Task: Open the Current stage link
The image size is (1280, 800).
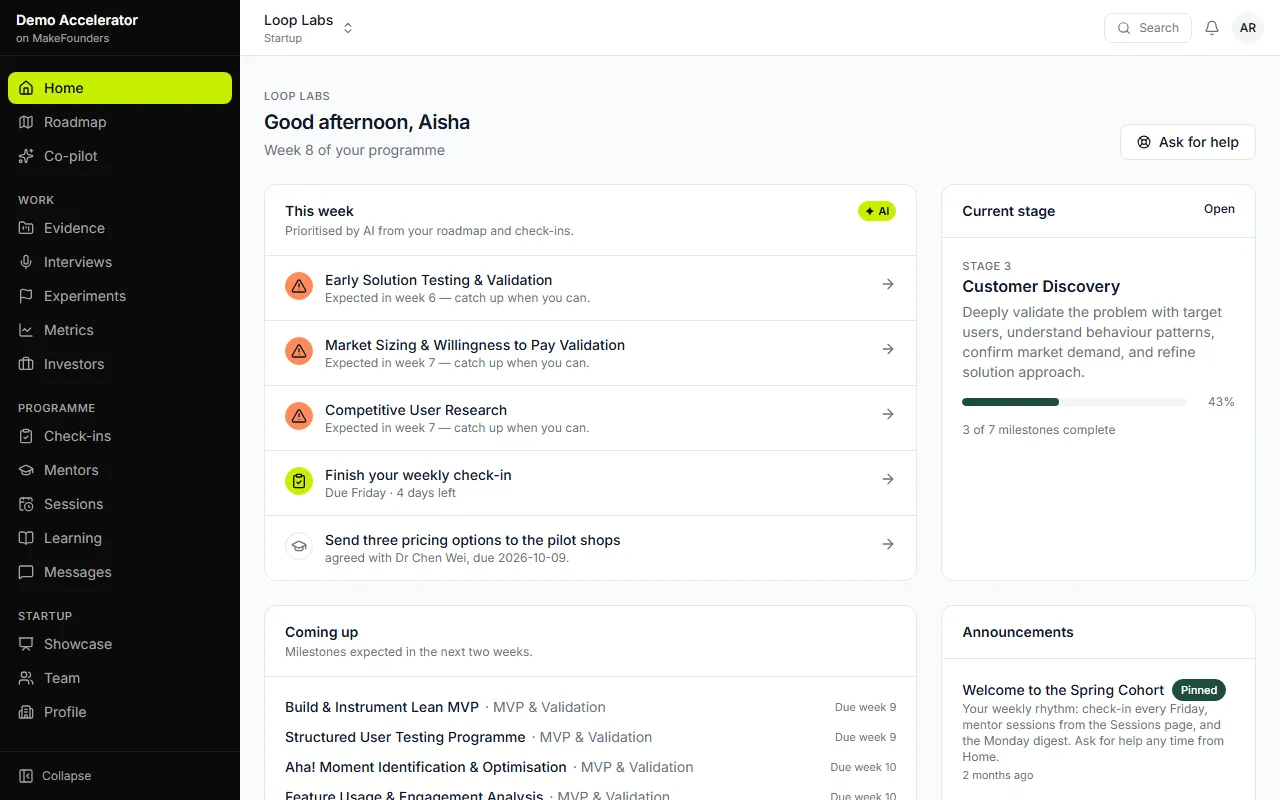Action: pos(1219,209)
